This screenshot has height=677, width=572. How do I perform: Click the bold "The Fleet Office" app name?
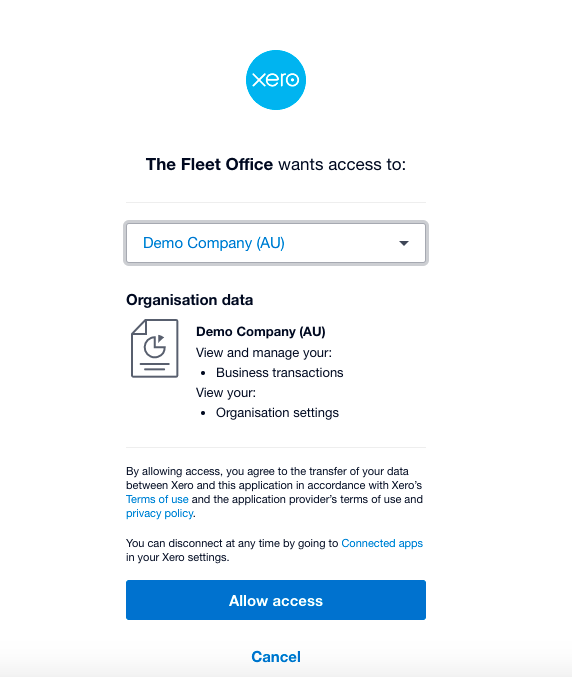209,165
